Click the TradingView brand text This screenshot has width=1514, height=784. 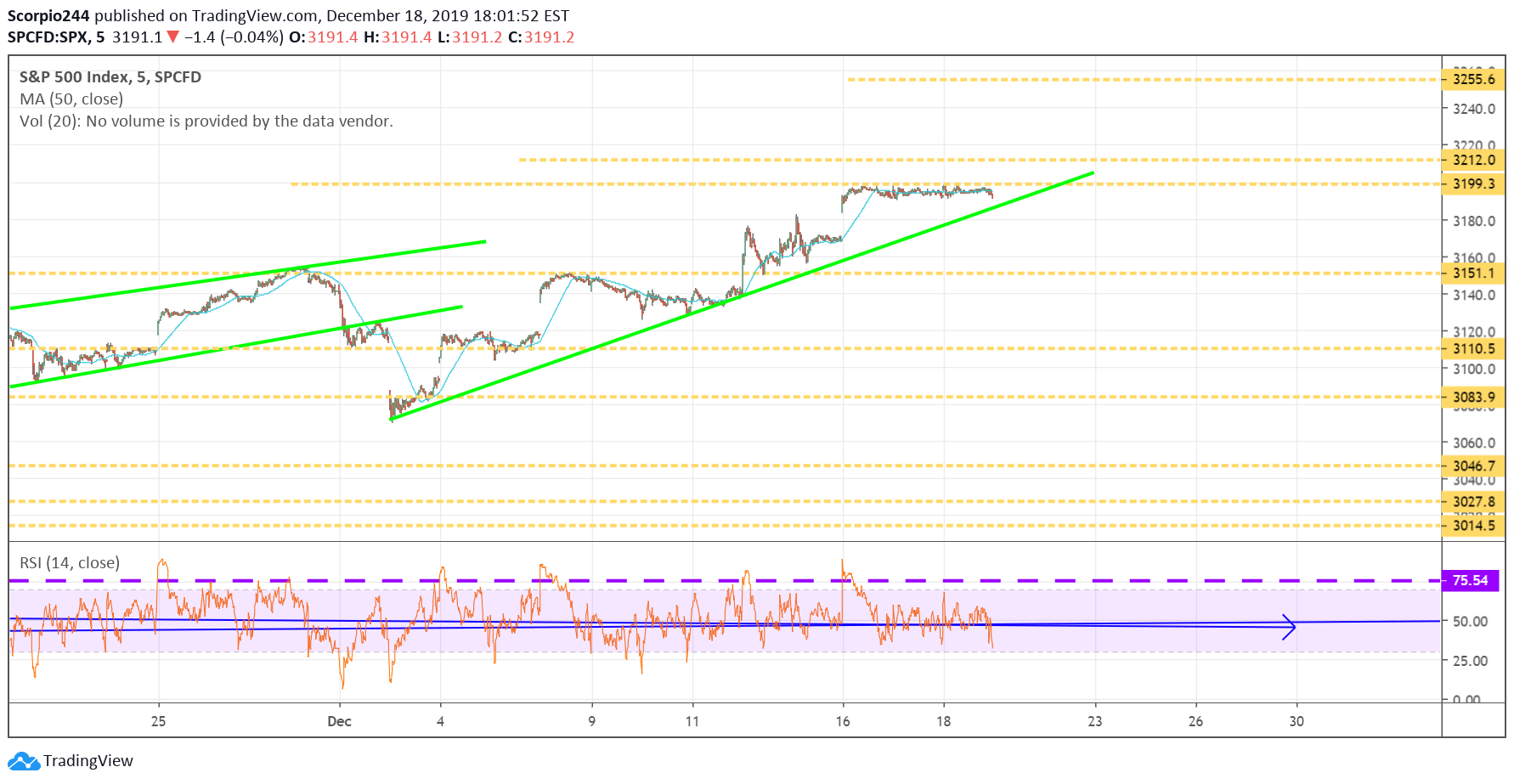pos(88,761)
